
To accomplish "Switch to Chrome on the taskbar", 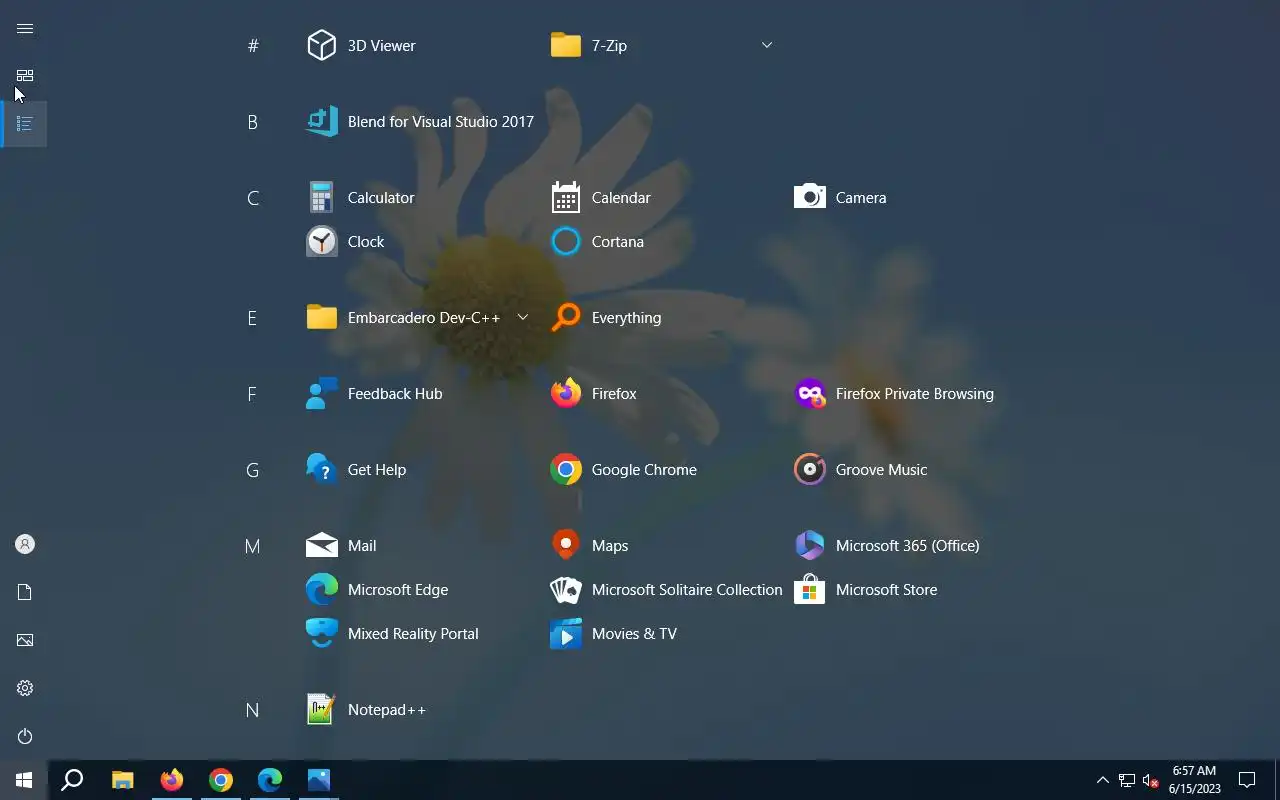I will point(221,780).
